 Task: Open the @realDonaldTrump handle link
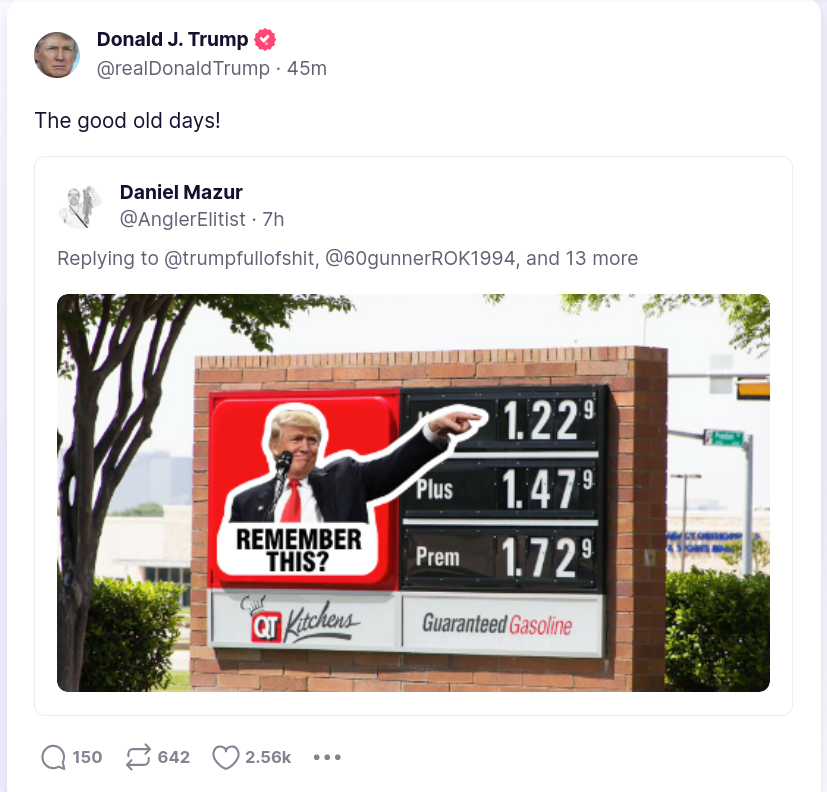pyautogui.click(x=183, y=69)
